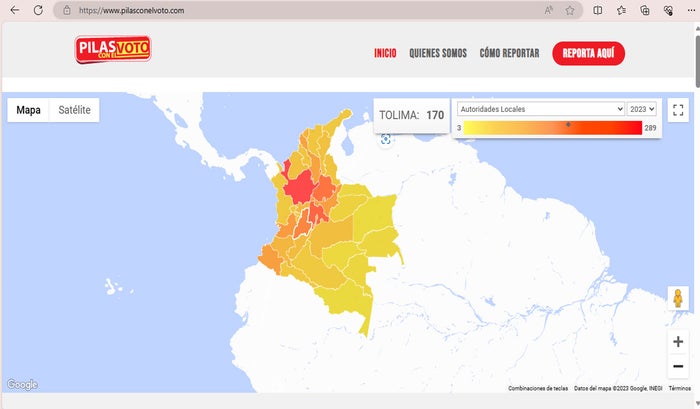Open the Cómo Reportar menu item
Image resolution: width=700 pixels, height=409 pixels.
click(509, 53)
